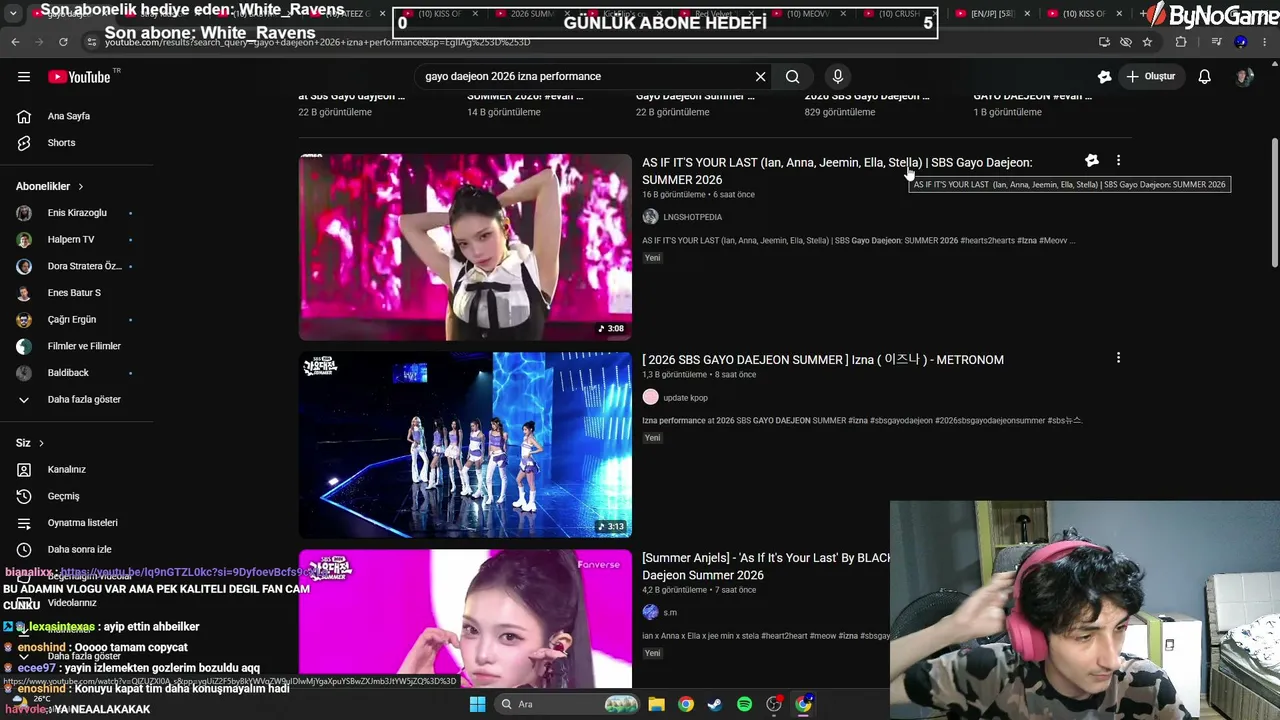Open the browser extensions puzzle icon
This screenshot has width=1280, height=720.
pos(1181,42)
